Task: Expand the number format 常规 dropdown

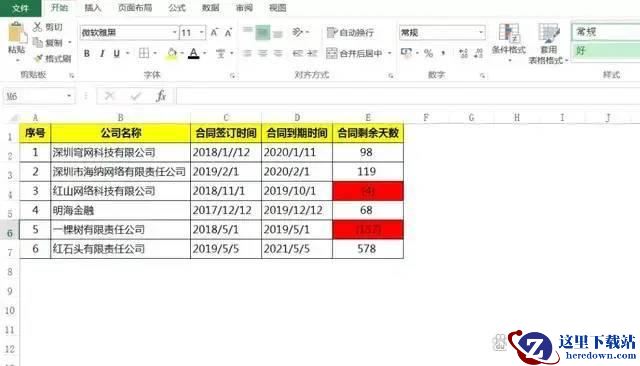Action: click(x=481, y=32)
